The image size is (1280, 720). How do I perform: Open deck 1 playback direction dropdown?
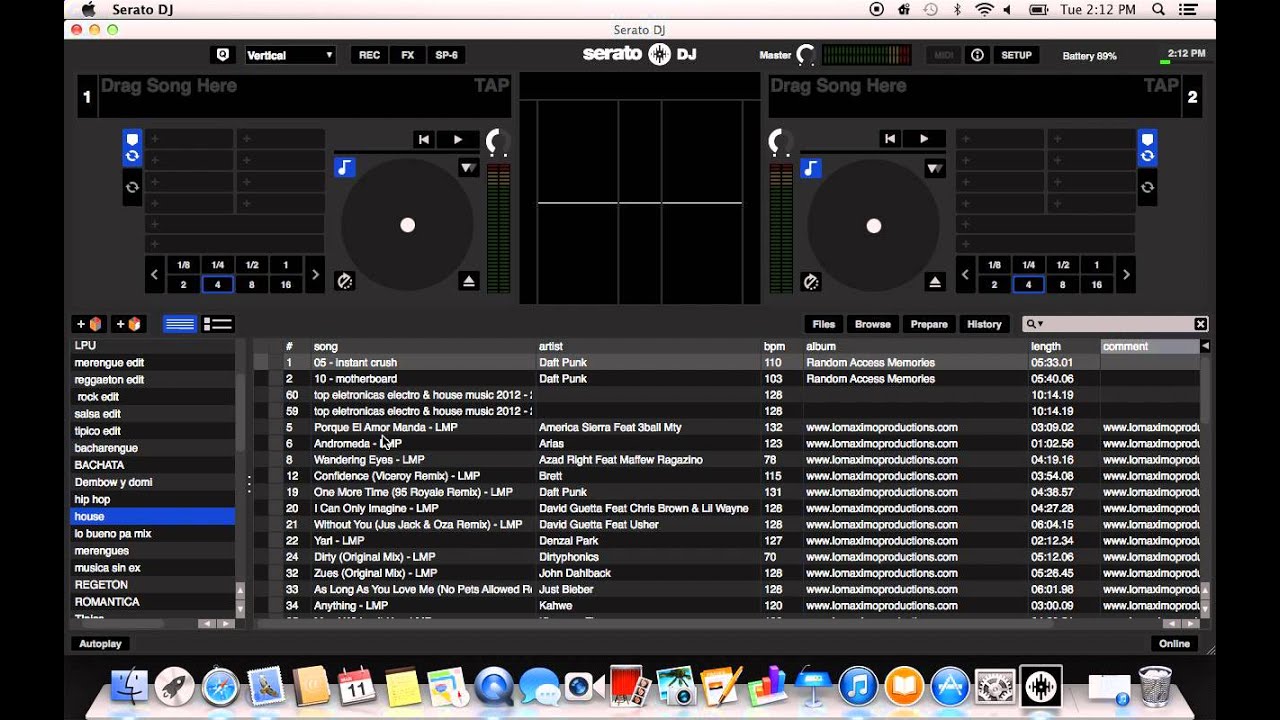click(468, 168)
